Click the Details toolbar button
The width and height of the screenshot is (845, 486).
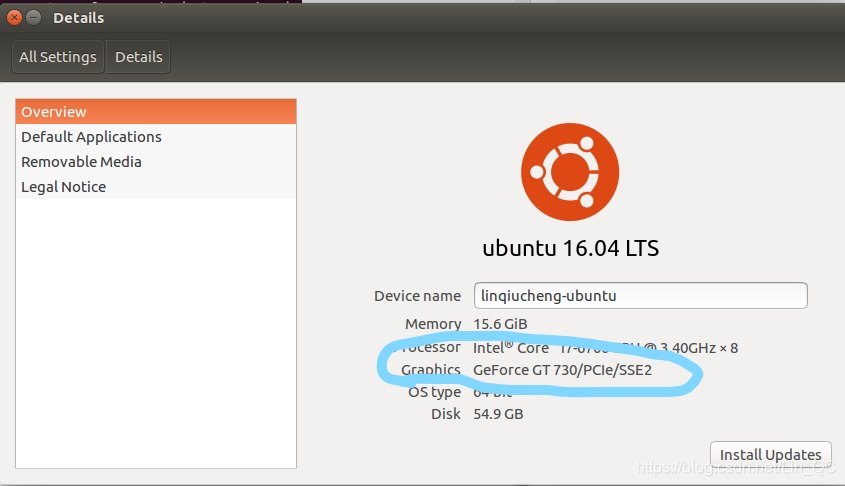click(138, 57)
